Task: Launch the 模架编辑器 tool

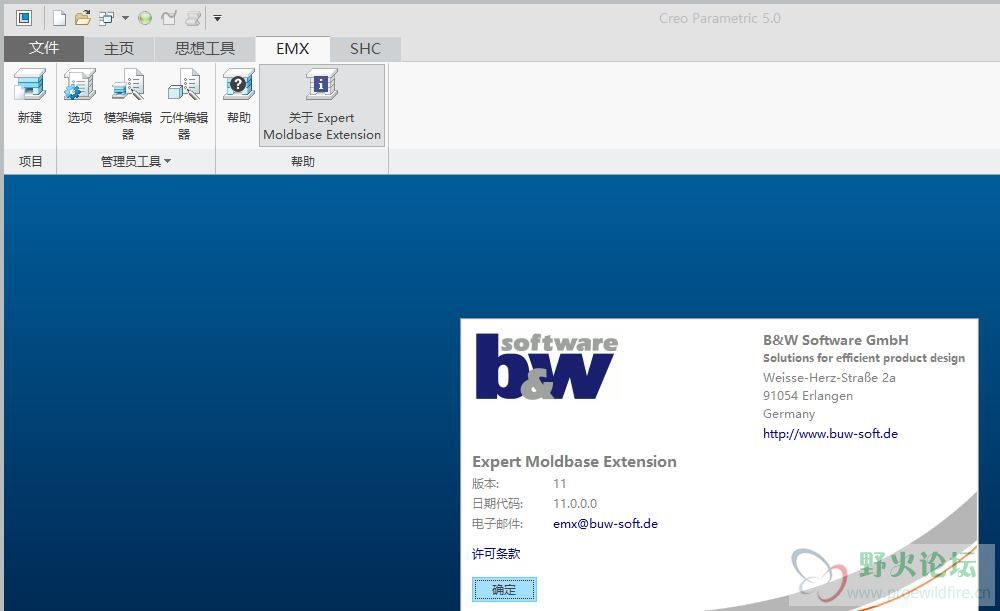Action: point(128,104)
